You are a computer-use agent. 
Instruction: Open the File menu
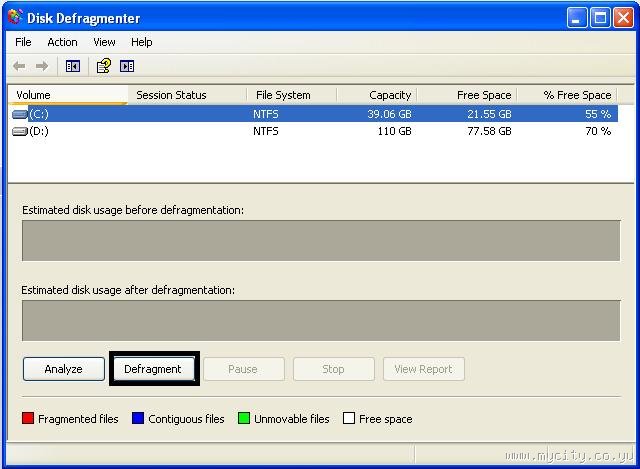pos(23,42)
